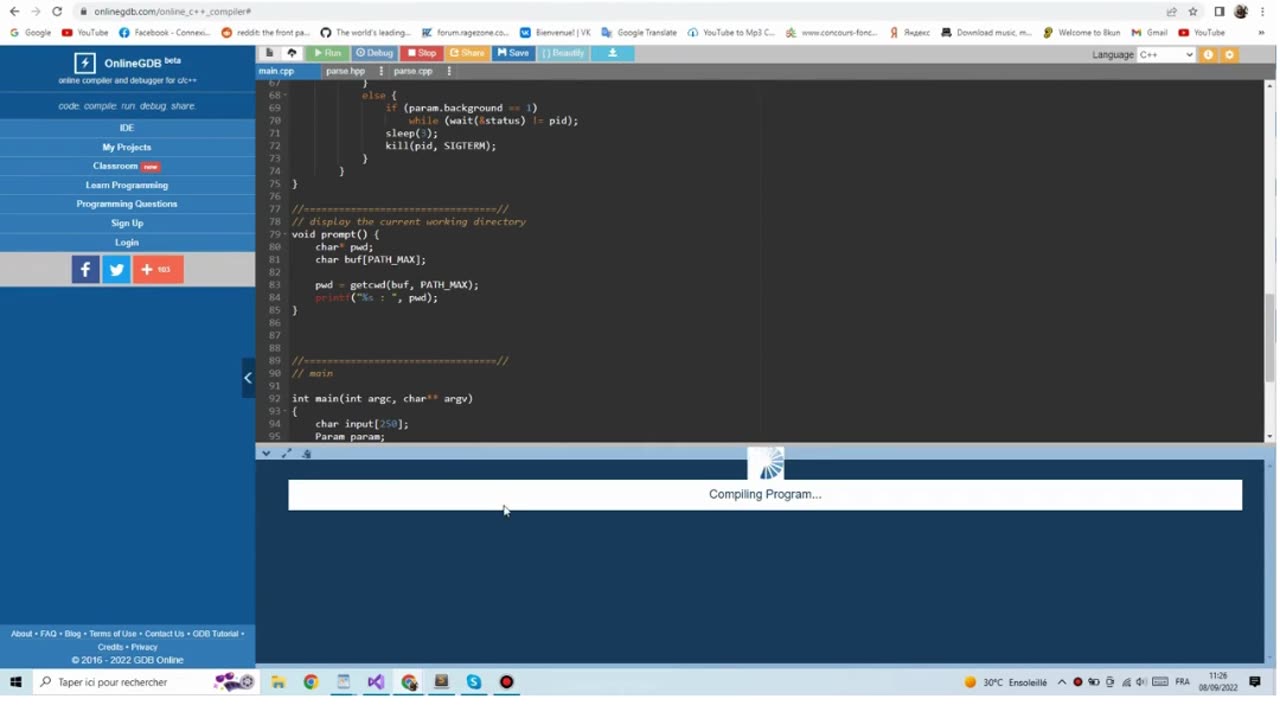Click the line with getcwd(buf, PATH_MAX)

(397, 285)
